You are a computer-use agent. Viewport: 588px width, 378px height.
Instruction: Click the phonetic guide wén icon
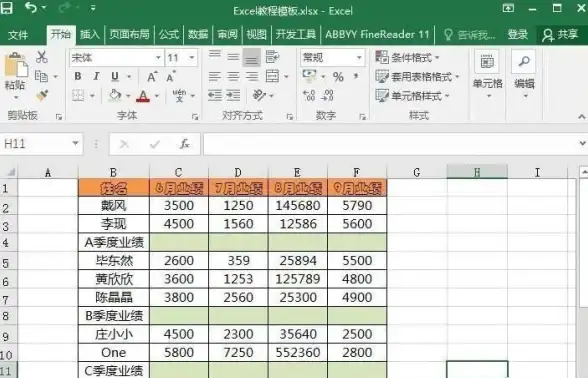[179, 95]
